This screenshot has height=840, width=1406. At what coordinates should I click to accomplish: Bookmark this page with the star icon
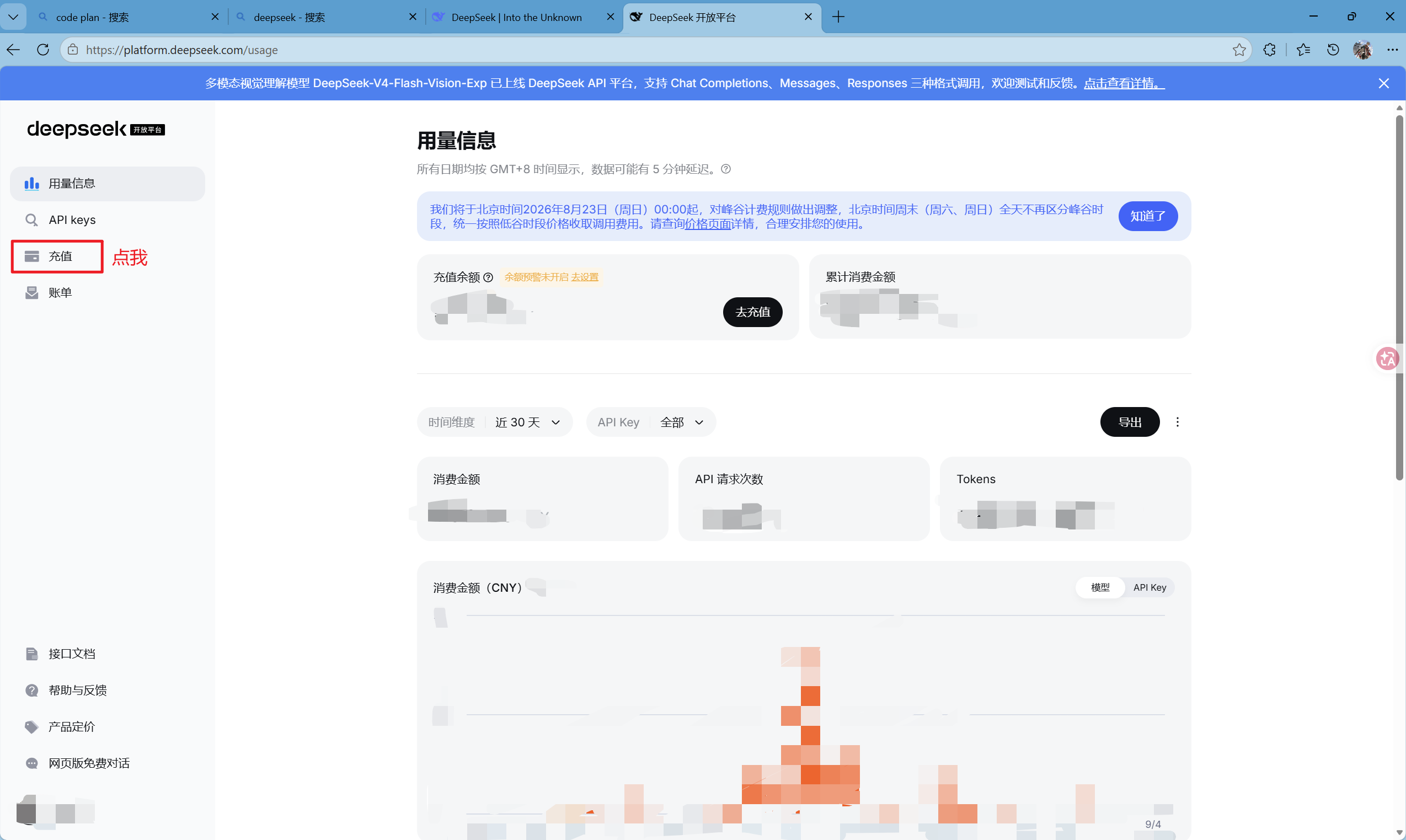point(1239,50)
